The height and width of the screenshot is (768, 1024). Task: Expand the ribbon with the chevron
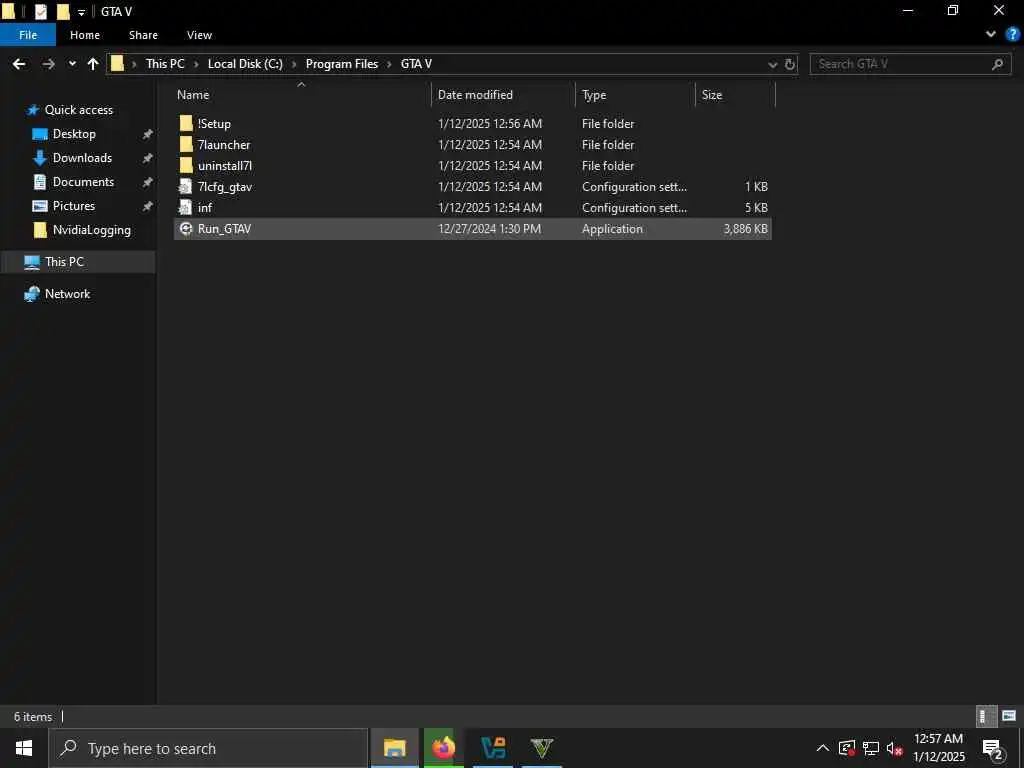(991, 35)
